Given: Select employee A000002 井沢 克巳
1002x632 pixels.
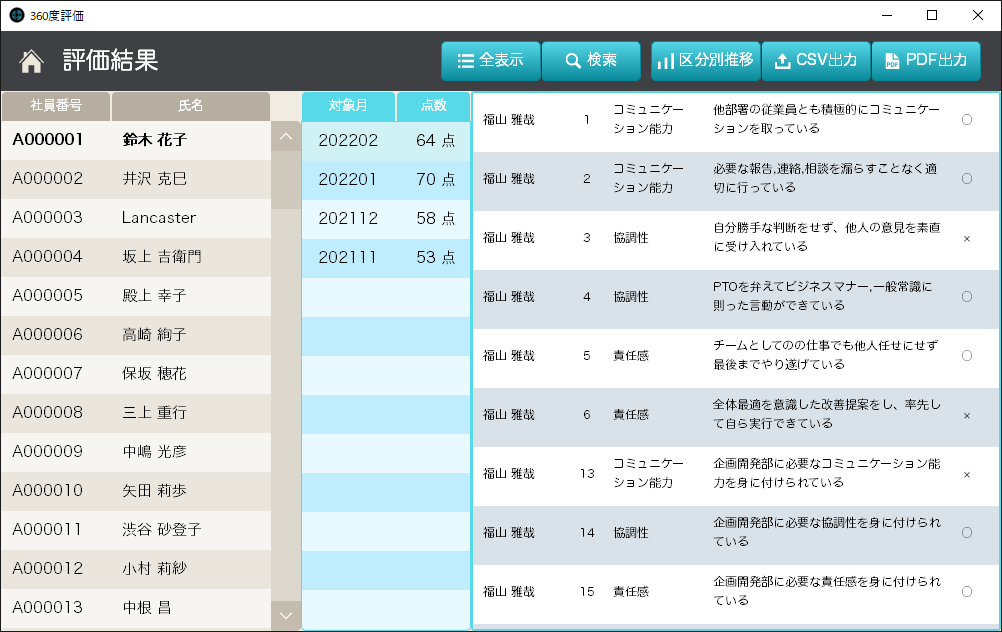Looking at the screenshot, I should (135, 179).
